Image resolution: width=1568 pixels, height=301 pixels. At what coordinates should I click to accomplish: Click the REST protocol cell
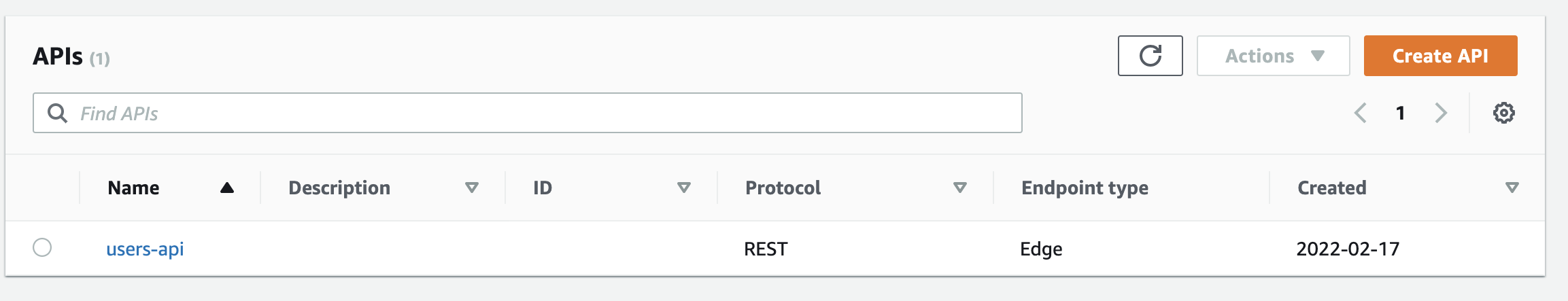pos(766,249)
